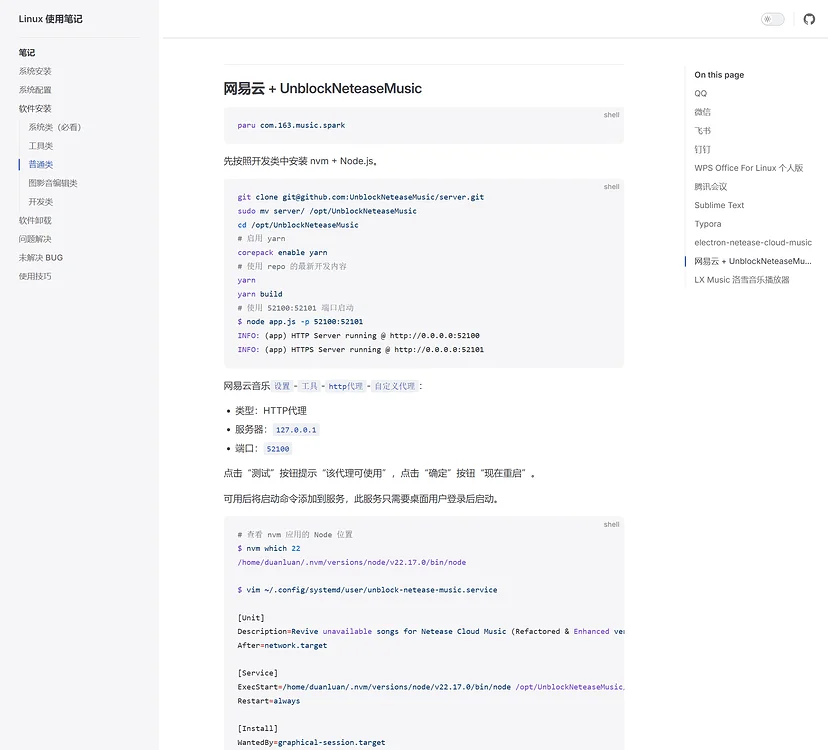Click the node app.js -p 52100:52101 line
Image resolution: width=828 pixels, height=750 pixels.
click(x=300, y=322)
